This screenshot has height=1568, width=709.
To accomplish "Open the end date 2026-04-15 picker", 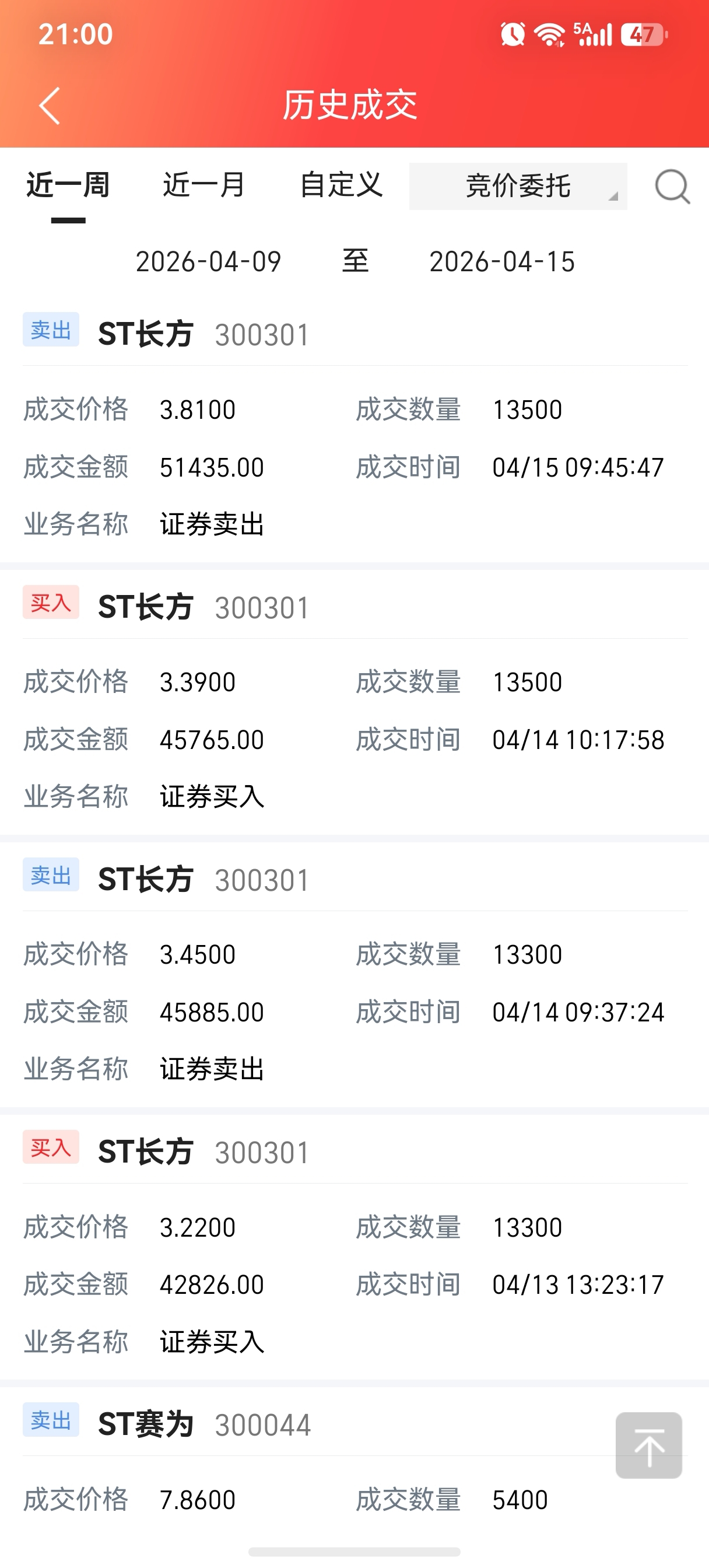I will 501,262.
